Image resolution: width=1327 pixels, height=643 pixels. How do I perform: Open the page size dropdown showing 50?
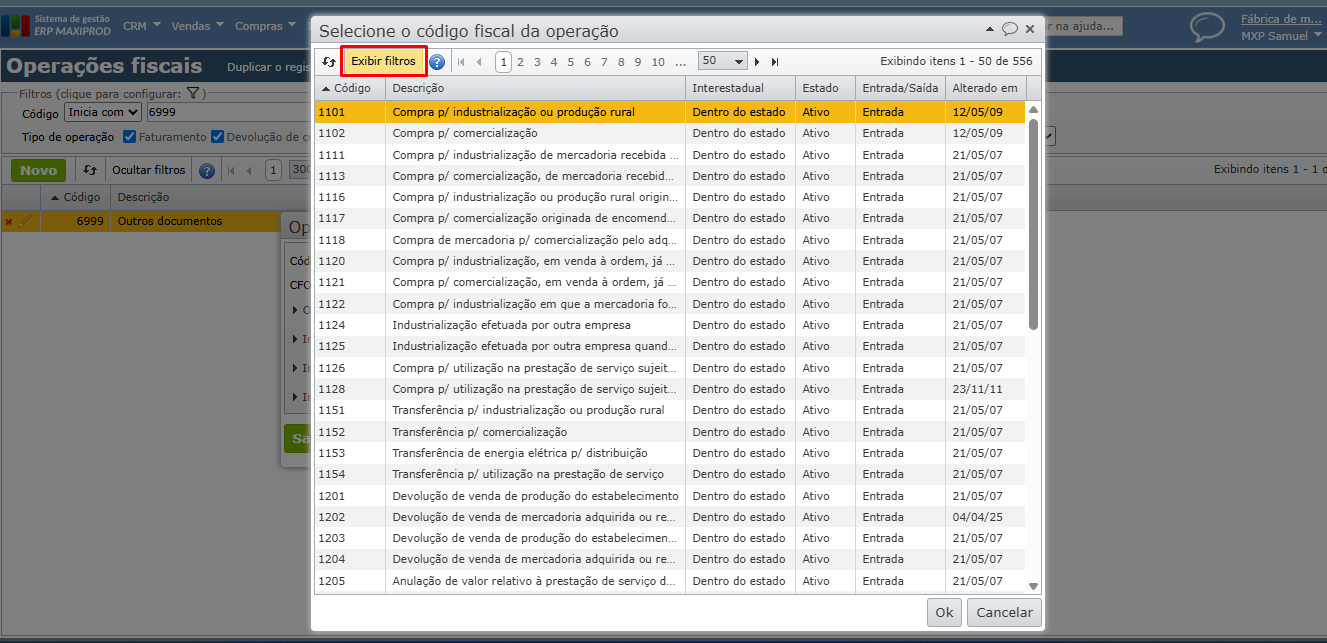(722, 62)
